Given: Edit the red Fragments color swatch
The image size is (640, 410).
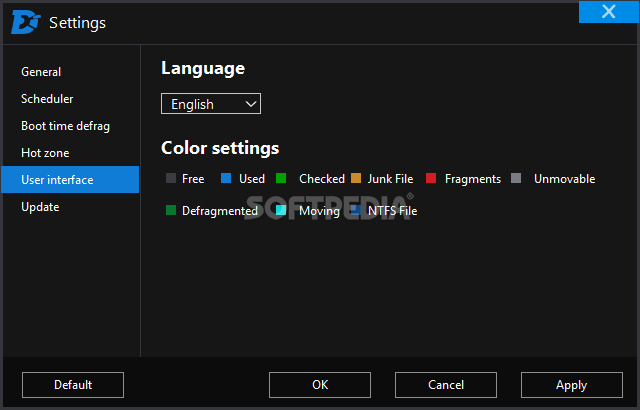Looking at the screenshot, I should pyautogui.click(x=431, y=178).
